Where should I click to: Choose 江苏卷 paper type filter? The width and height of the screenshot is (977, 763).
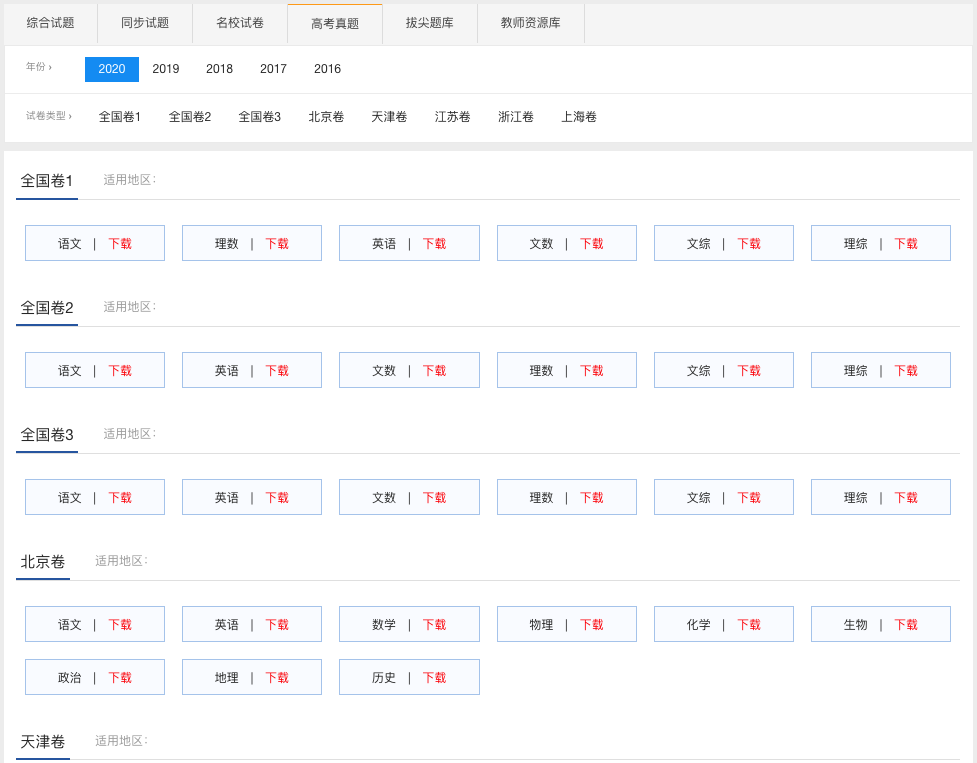(452, 117)
